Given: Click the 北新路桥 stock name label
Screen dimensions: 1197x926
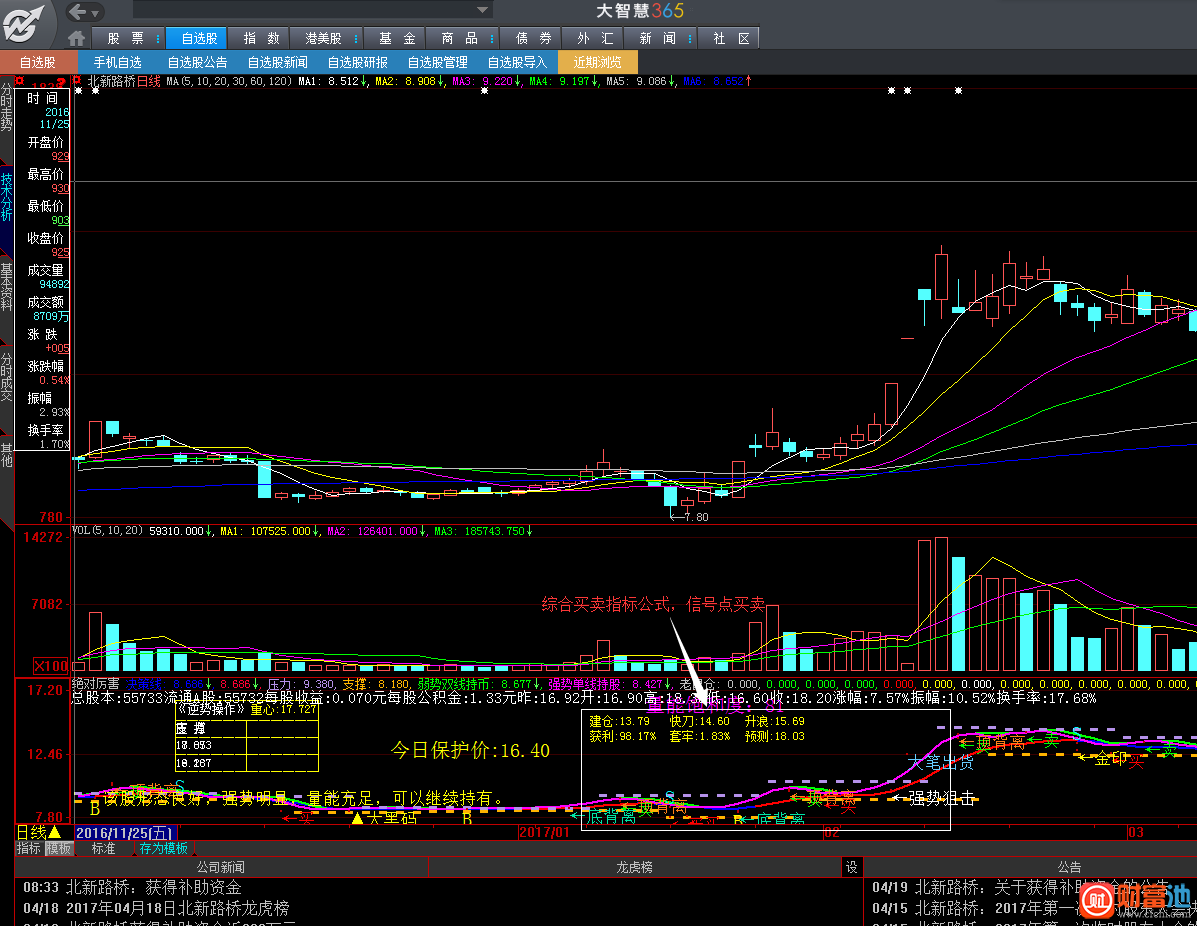Looking at the screenshot, I should tap(111, 81).
